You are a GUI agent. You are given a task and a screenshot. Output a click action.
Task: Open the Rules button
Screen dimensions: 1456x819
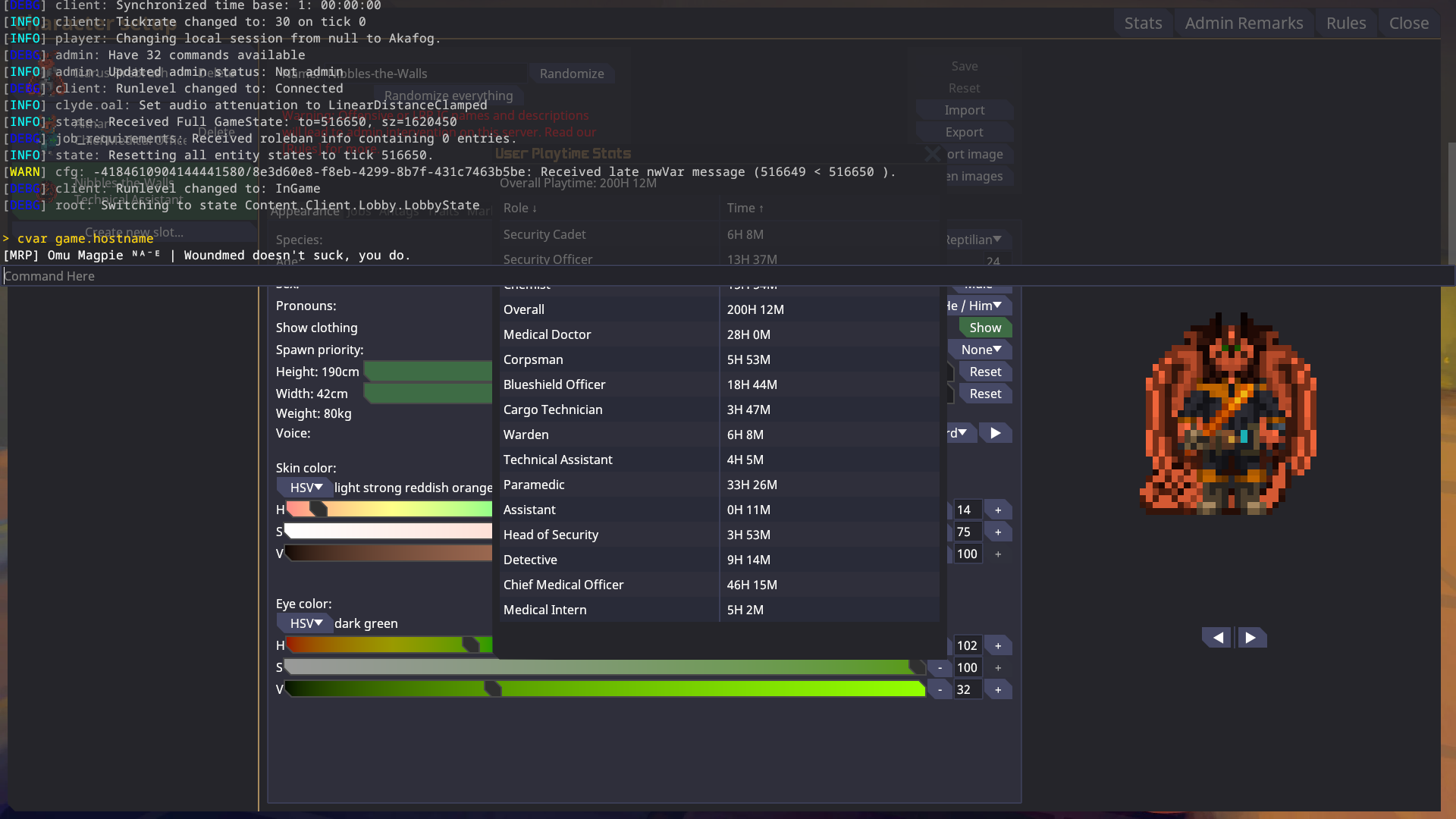click(1346, 24)
